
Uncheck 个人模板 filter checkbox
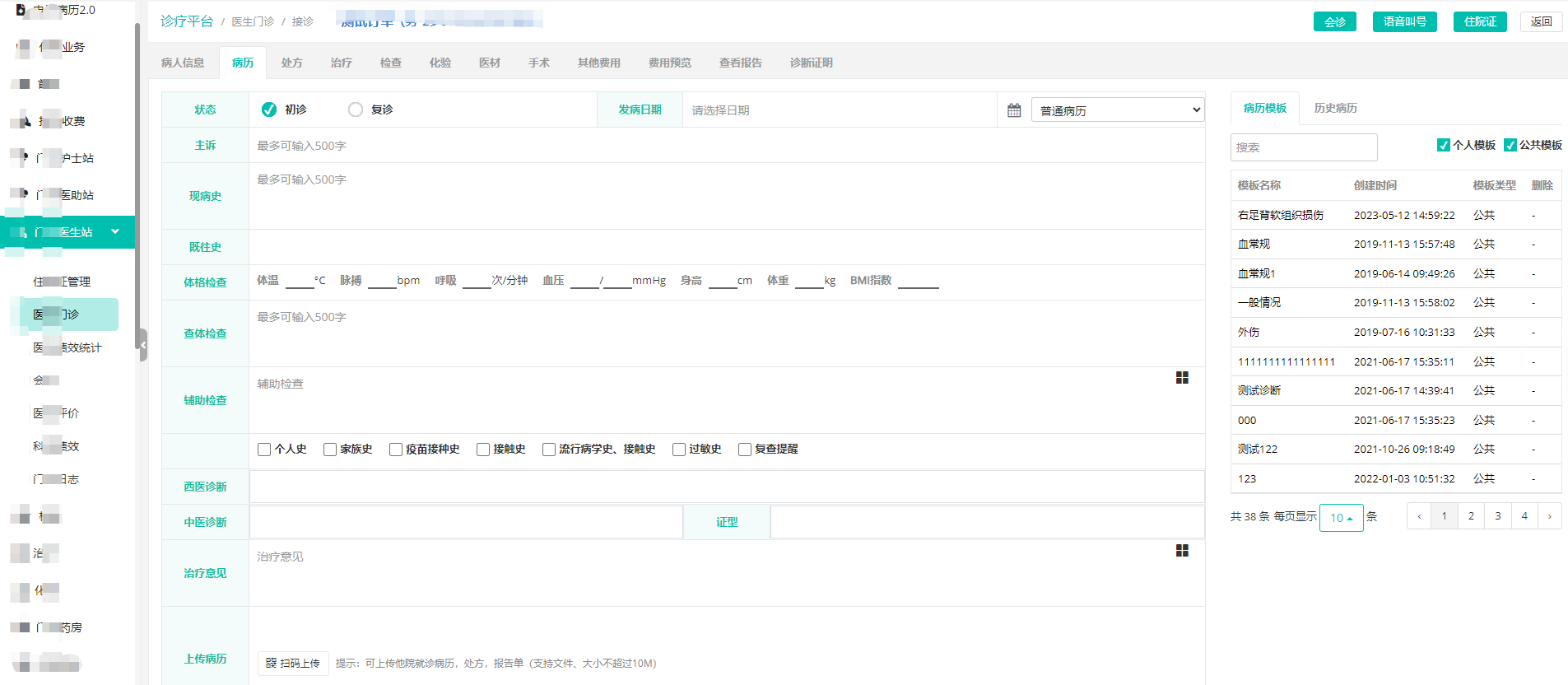[x=1443, y=145]
